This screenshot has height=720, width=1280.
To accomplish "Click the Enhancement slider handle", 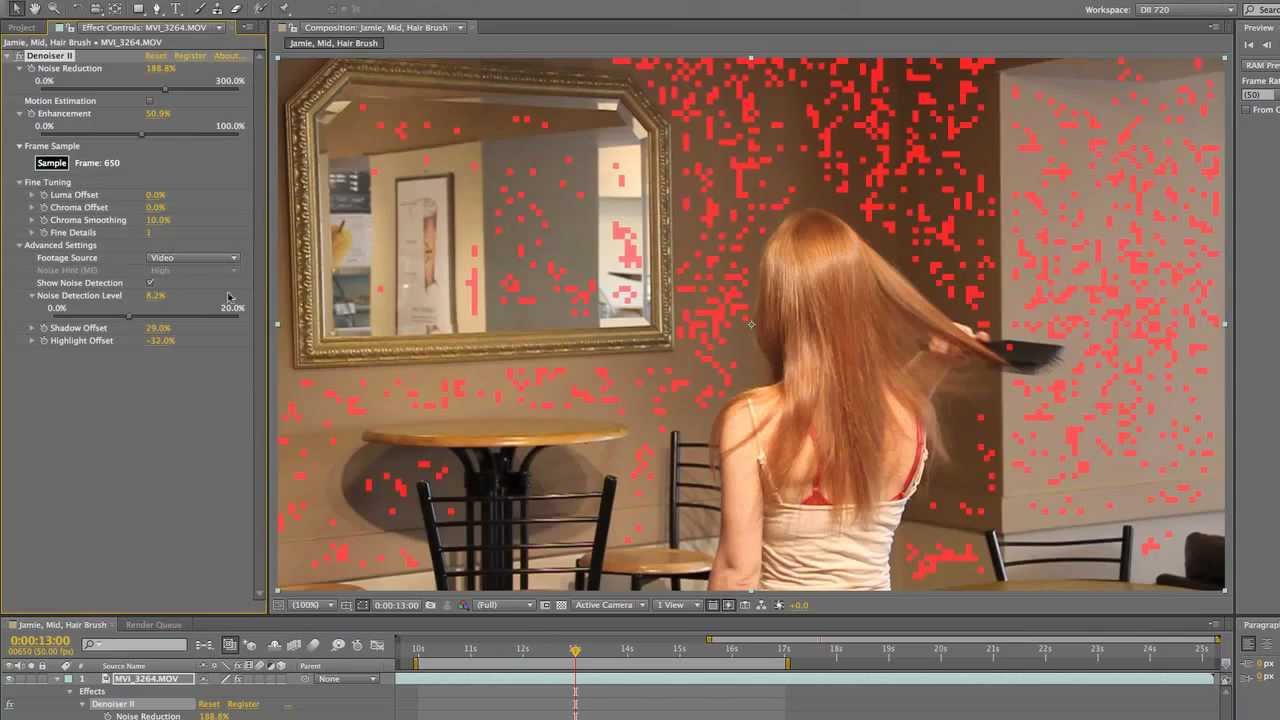I will click(x=141, y=134).
